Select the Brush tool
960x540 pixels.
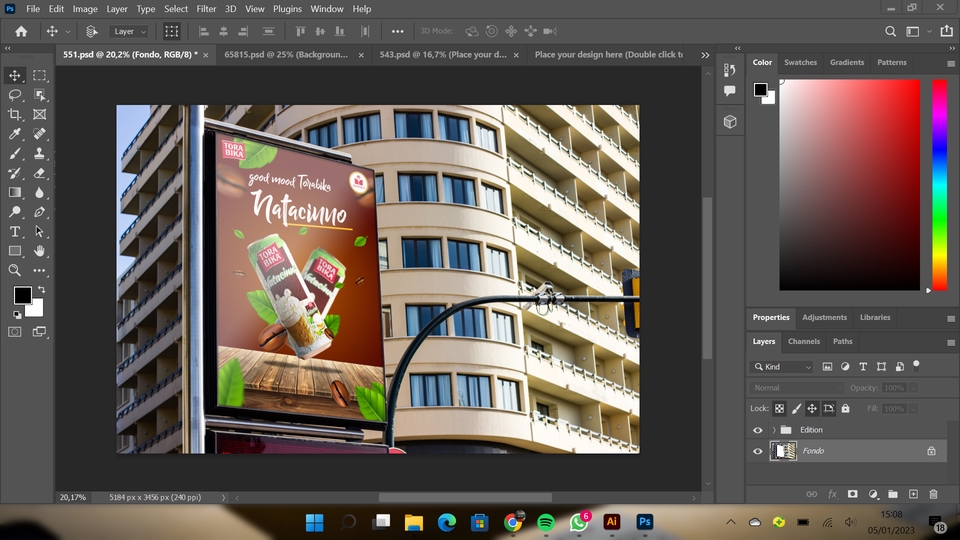pyautogui.click(x=15, y=153)
